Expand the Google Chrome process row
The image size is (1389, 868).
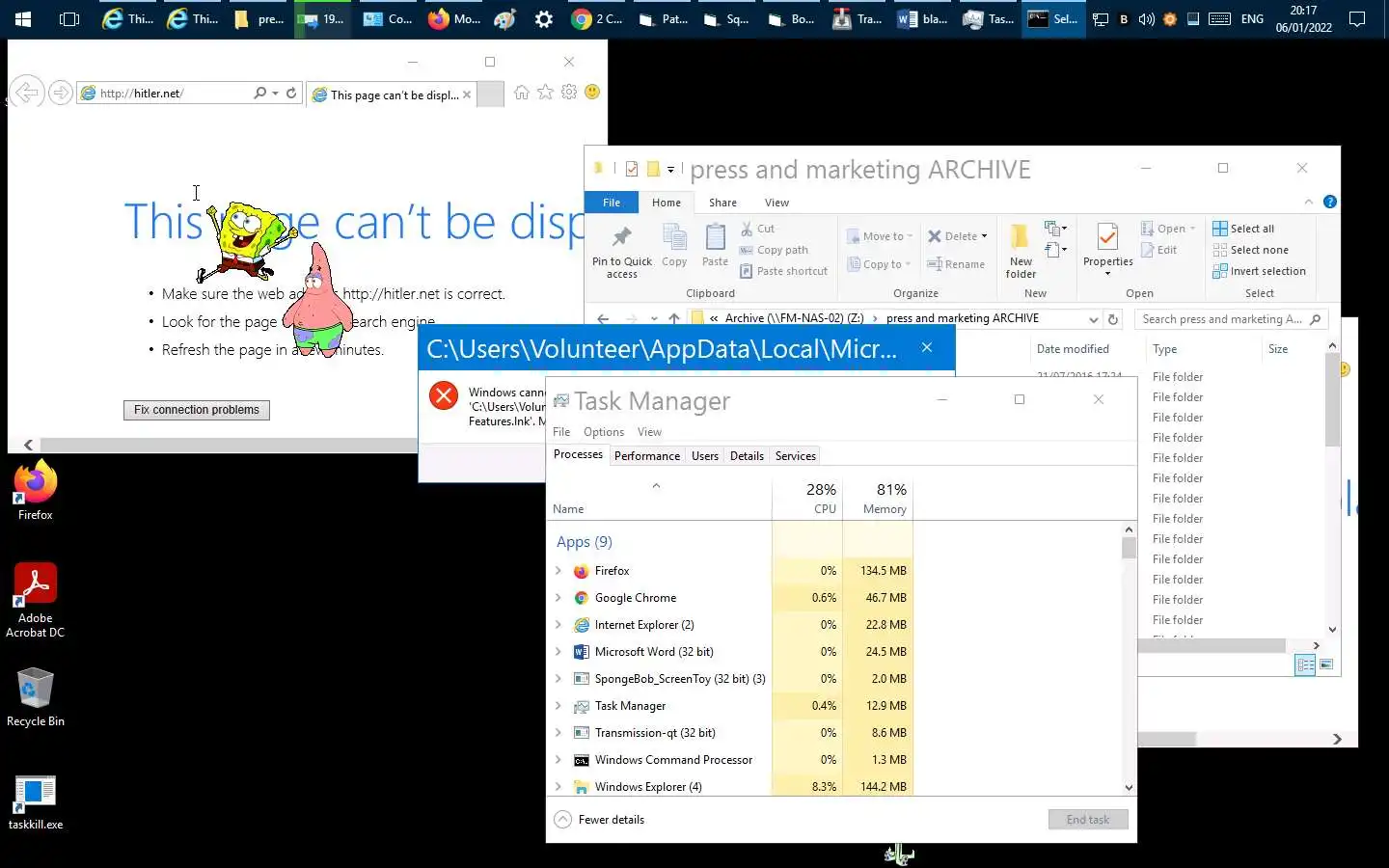coord(558,598)
